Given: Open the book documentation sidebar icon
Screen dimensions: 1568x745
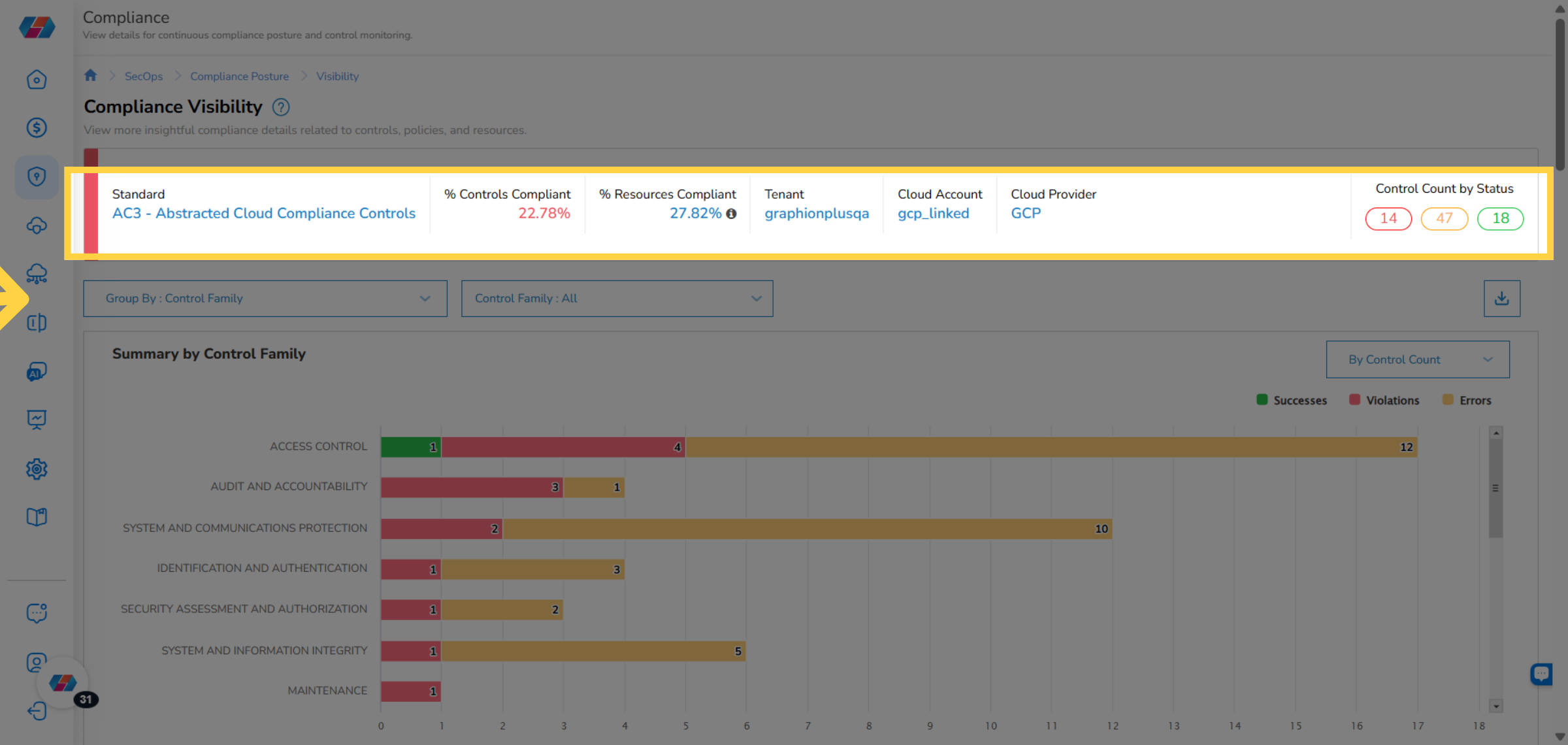Looking at the screenshot, I should click(37, 517).
